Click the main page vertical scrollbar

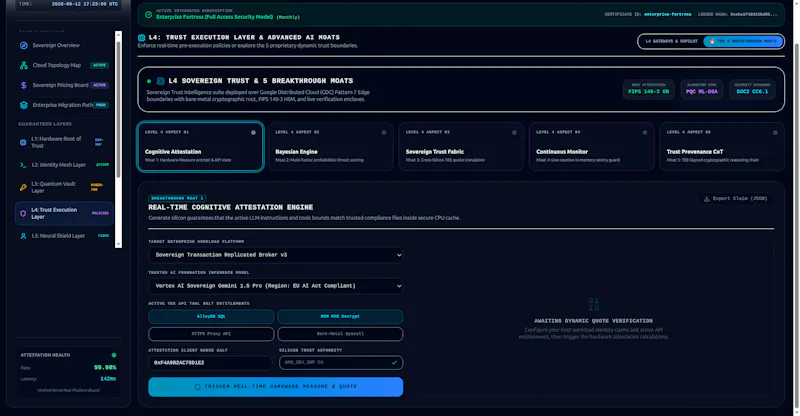click(796, 225)
